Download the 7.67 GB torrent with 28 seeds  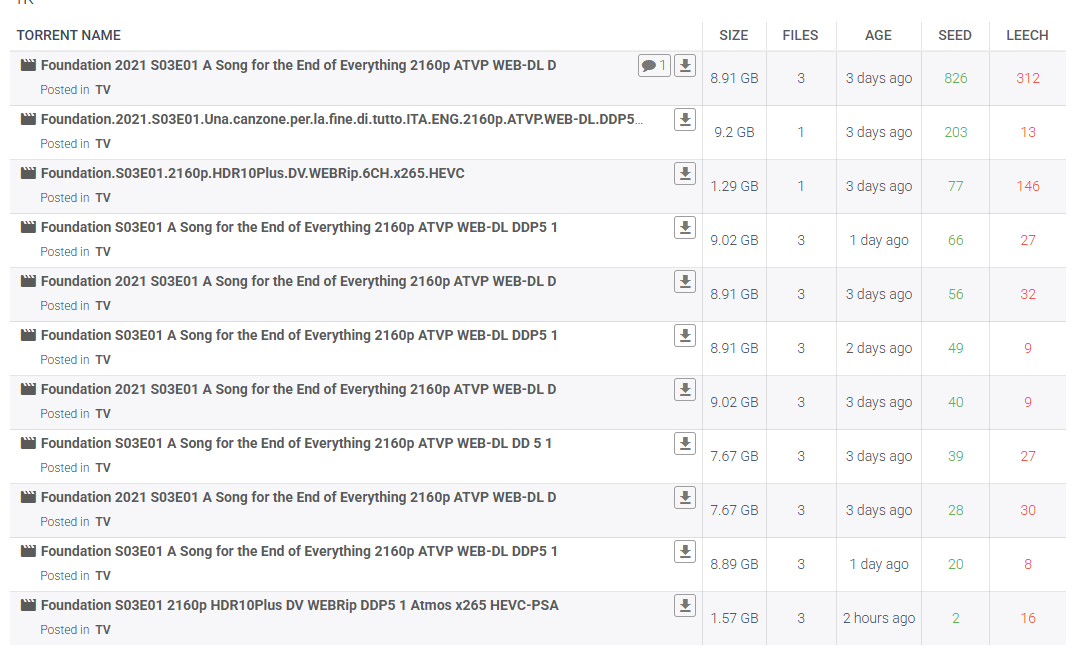(x=685, y=498)
